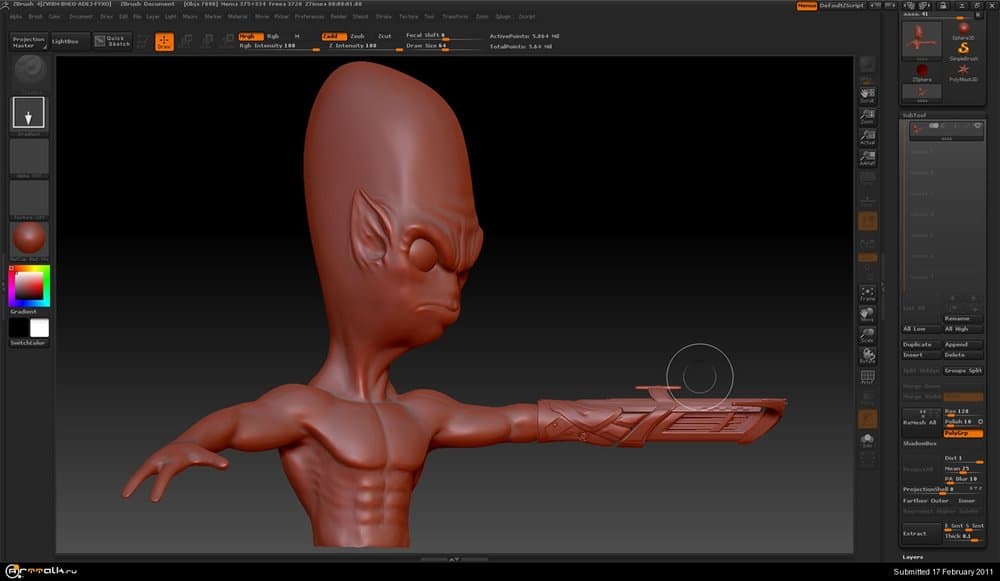Screen dimensions: 1000x581
Task: Select the Draw mode icon
Action: [164, 41]
